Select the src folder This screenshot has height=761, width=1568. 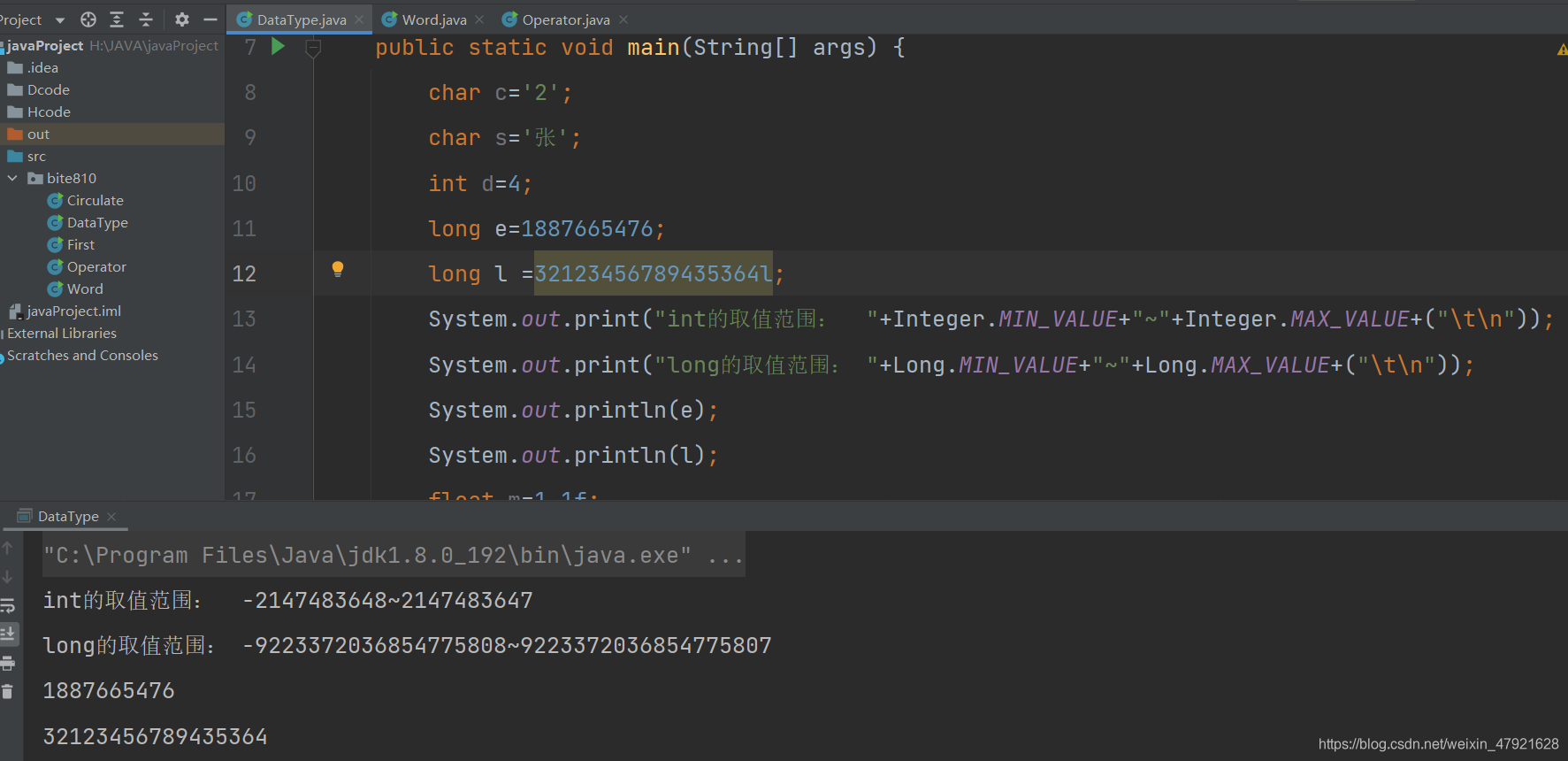coord(36,157)
